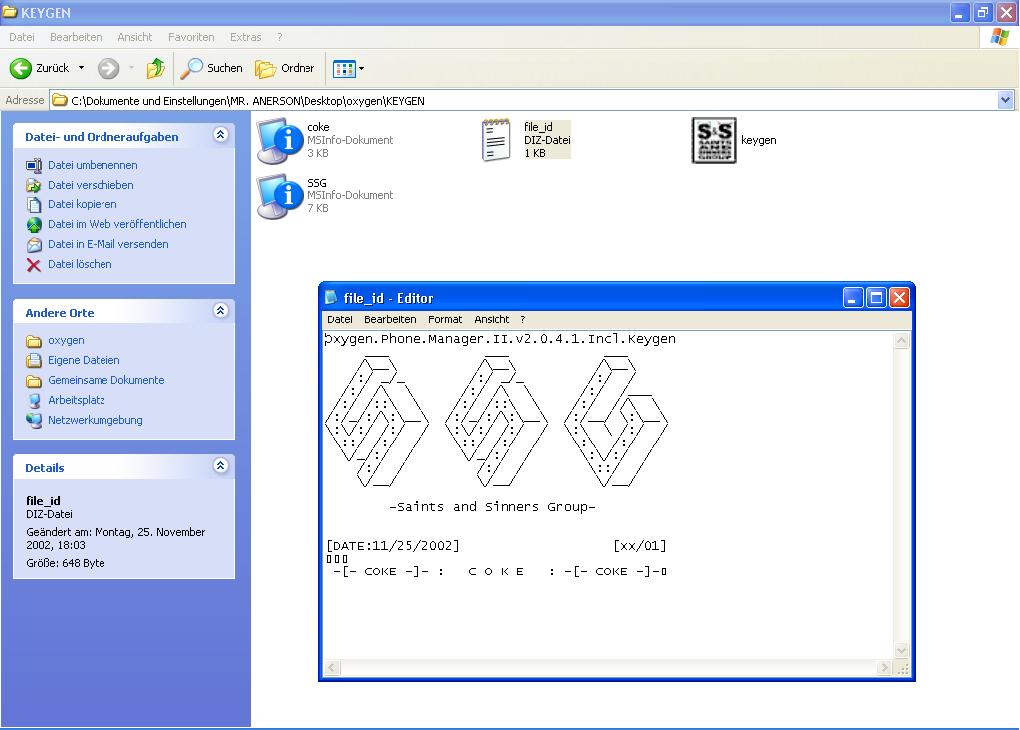Expand the address bar dropdown arrow
Viewport: 1020px width, 730px height.
pyautogui.click(x=1005, y=100)
